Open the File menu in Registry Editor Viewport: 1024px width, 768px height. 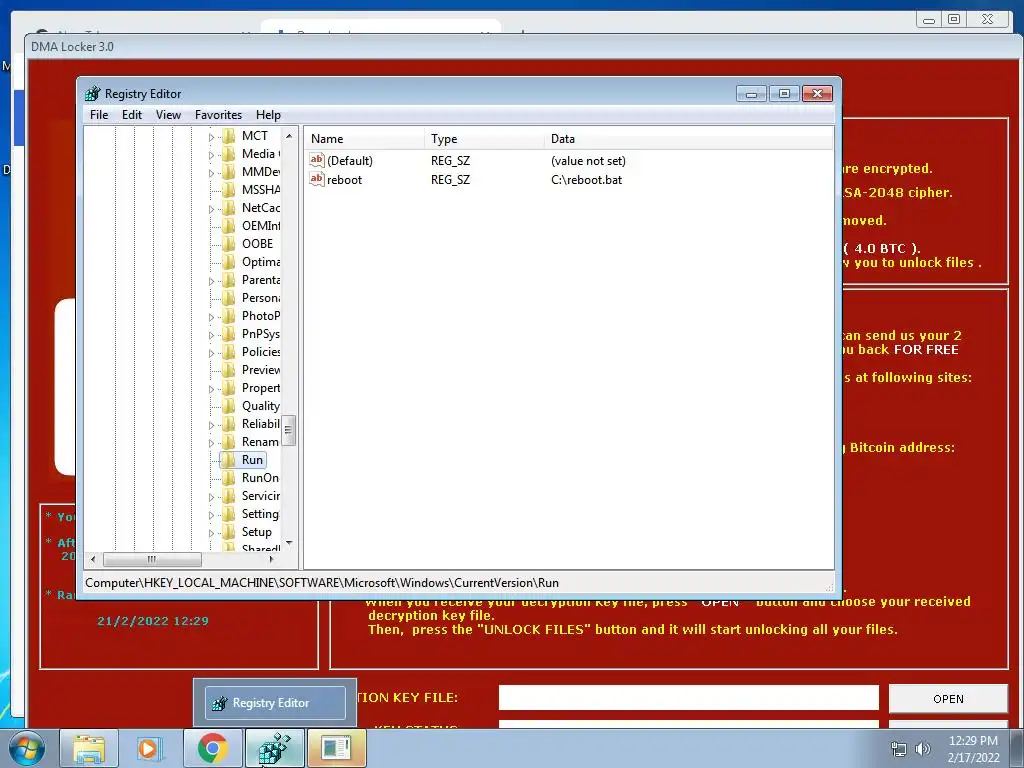click(99, 115)
